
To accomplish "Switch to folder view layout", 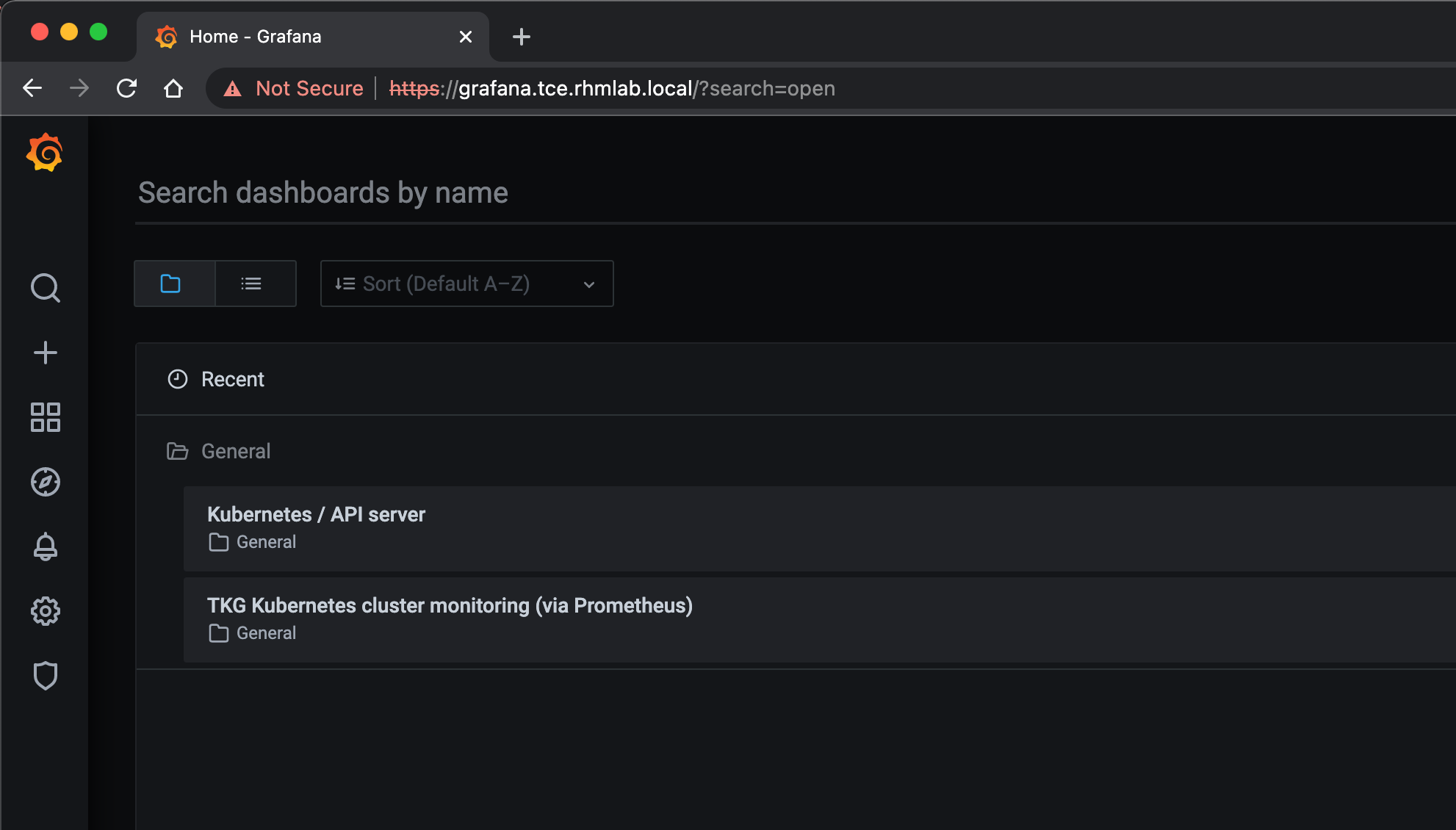I will pos(175,284).
